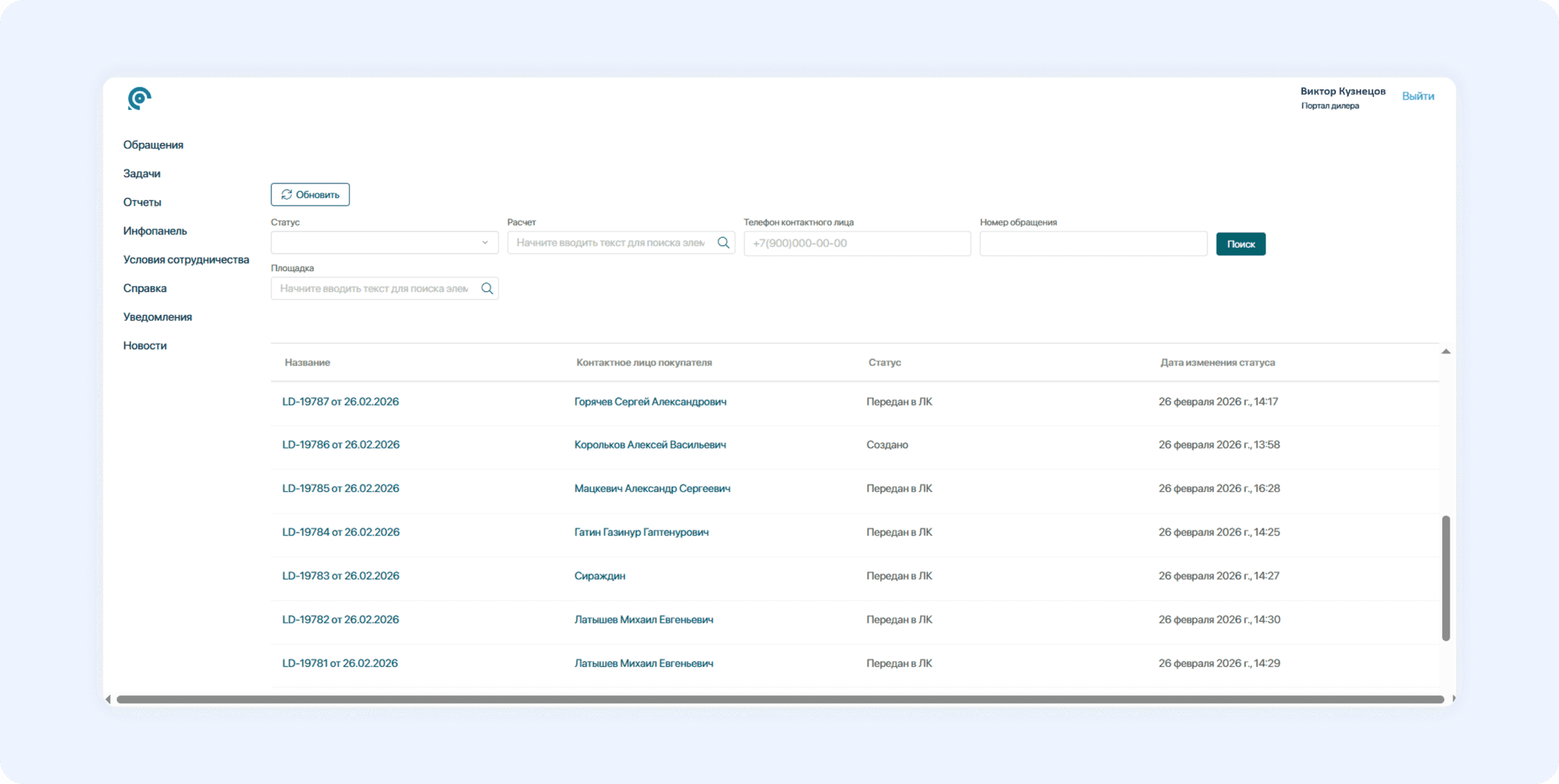Click the search magnifier in Площадка field
Viewport: 1559px width, 784px height.
(x=487, y=289)
